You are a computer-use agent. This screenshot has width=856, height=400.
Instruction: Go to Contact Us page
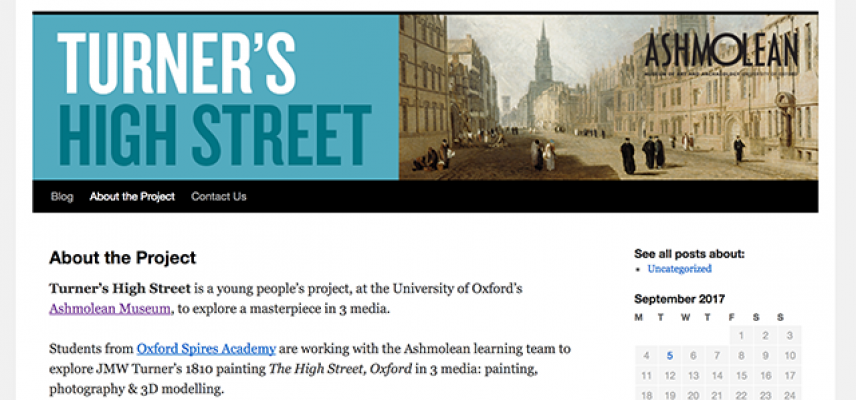(x=218, y=196)
